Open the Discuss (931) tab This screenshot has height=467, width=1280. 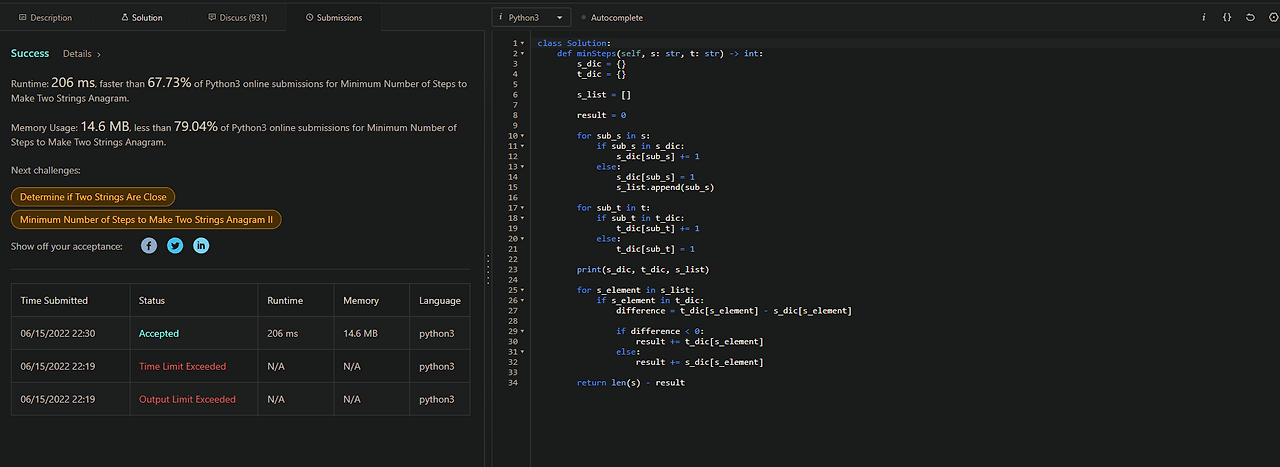point(237,18)
